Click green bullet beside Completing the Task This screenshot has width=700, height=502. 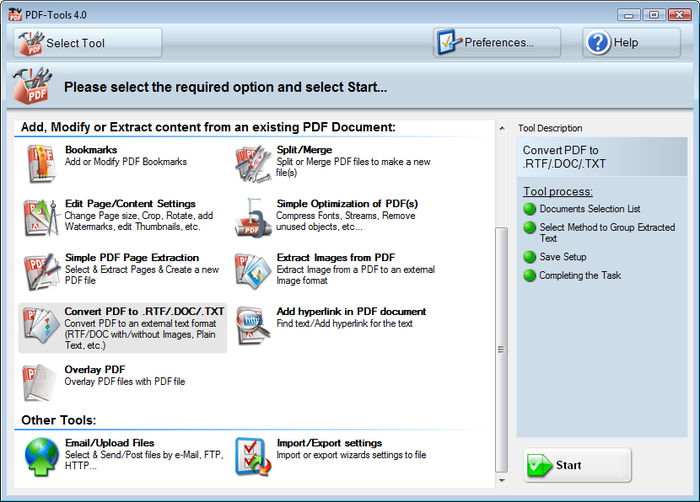(x=529, y=276)
